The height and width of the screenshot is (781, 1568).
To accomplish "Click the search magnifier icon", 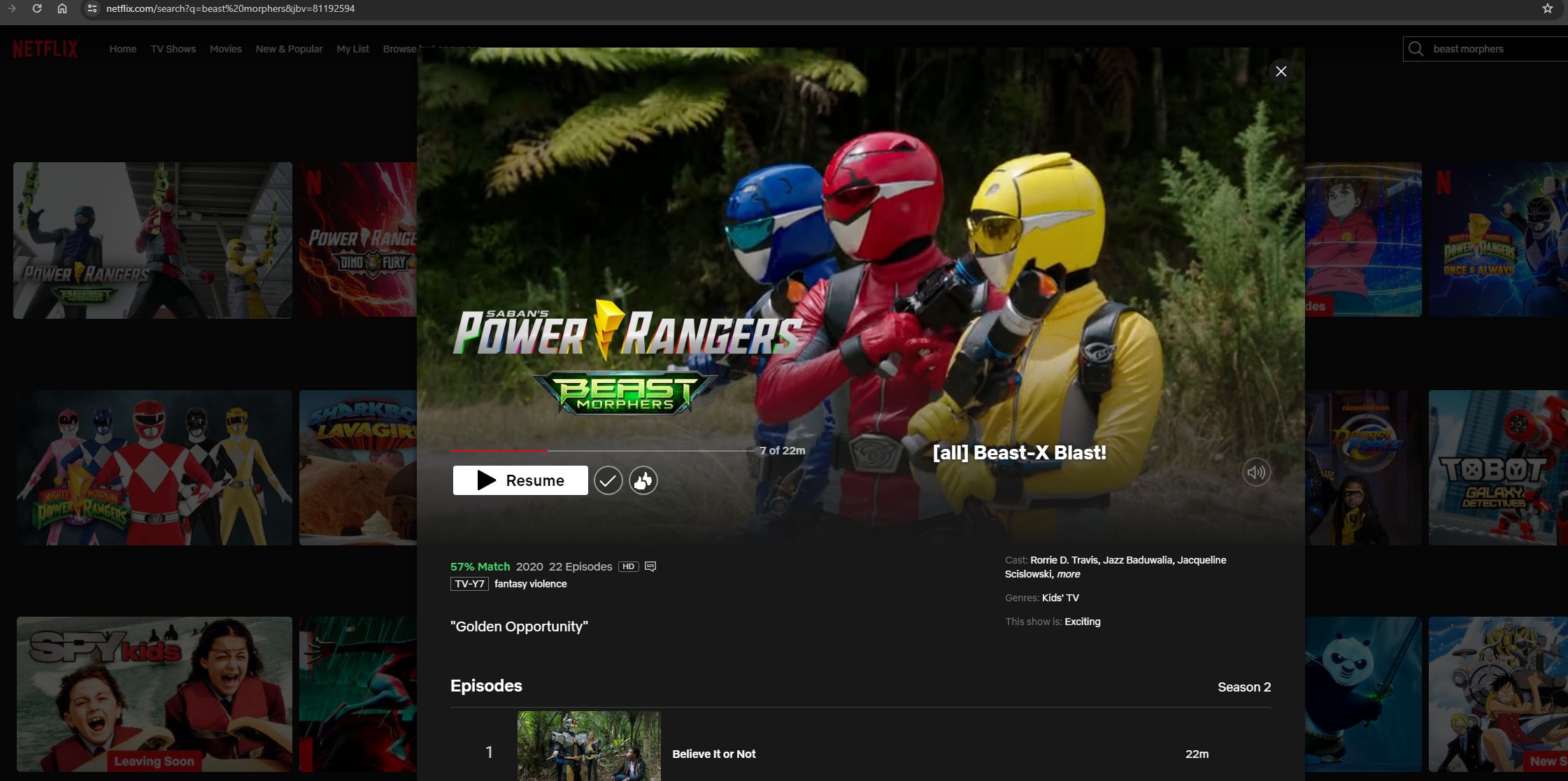I will click(x=1416, y=48).
